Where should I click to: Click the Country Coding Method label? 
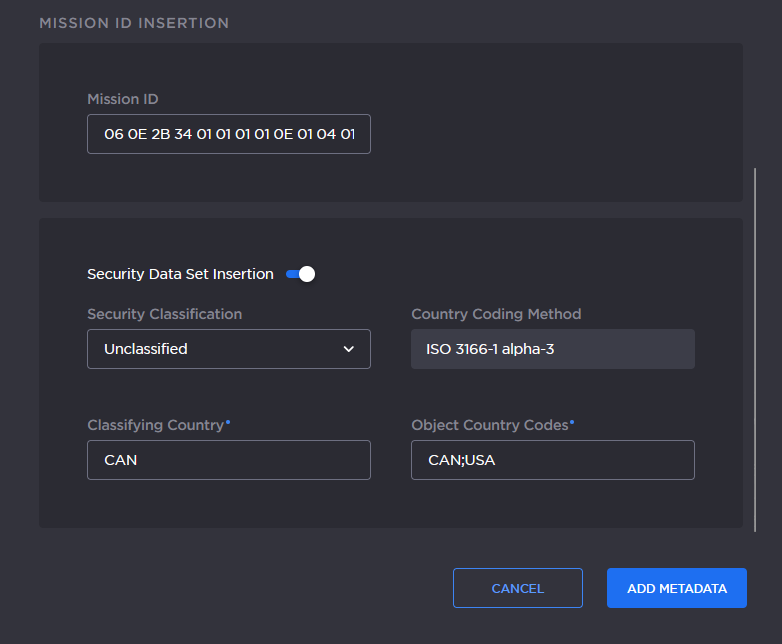point(496,314)
